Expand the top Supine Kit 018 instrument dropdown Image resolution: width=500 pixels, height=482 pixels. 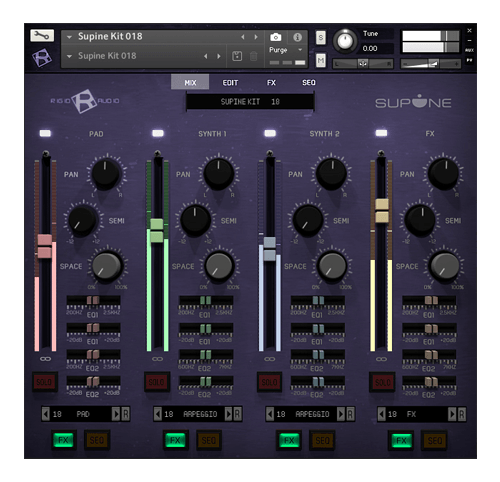(69, 37)
